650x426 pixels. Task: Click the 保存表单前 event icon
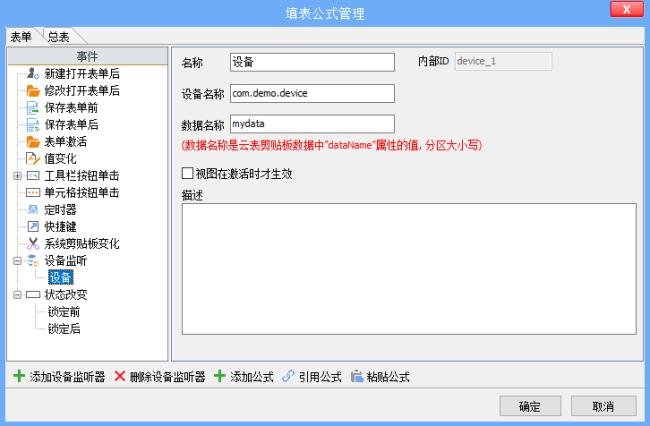click(x=33, y=108)
